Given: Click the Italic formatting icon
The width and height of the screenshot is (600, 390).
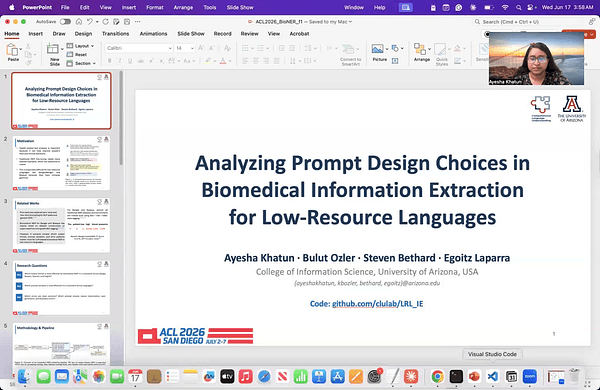Looking at the screenshot, I should 120,61.
